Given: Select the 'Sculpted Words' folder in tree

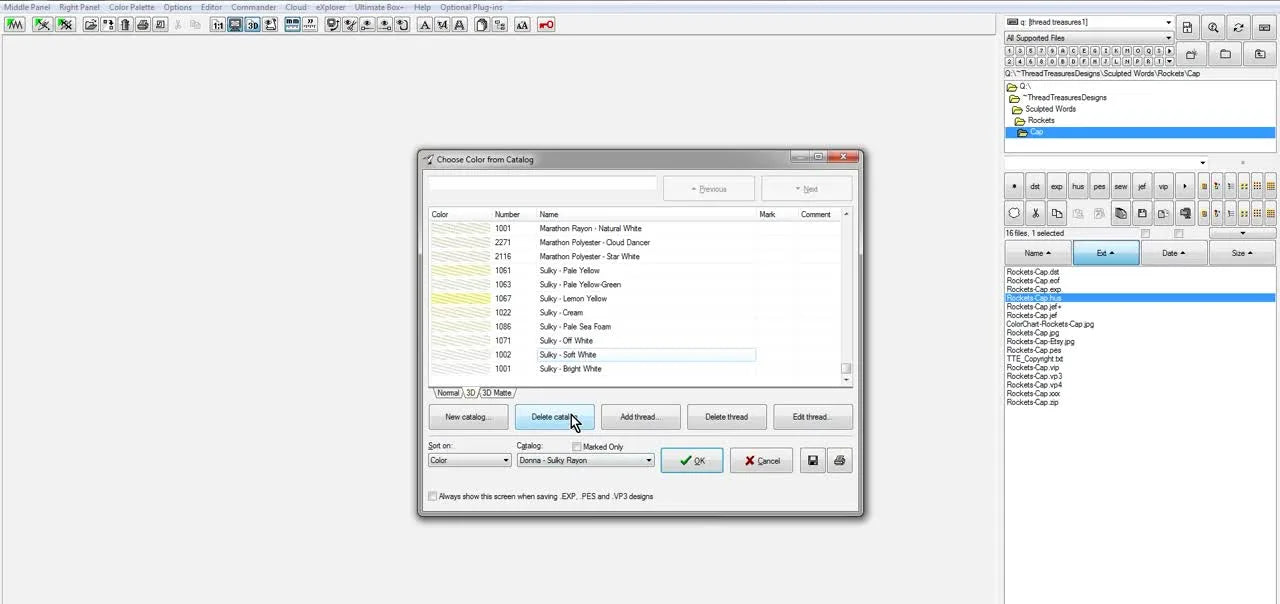Looking at the screenshot, I should (1050, 109).
